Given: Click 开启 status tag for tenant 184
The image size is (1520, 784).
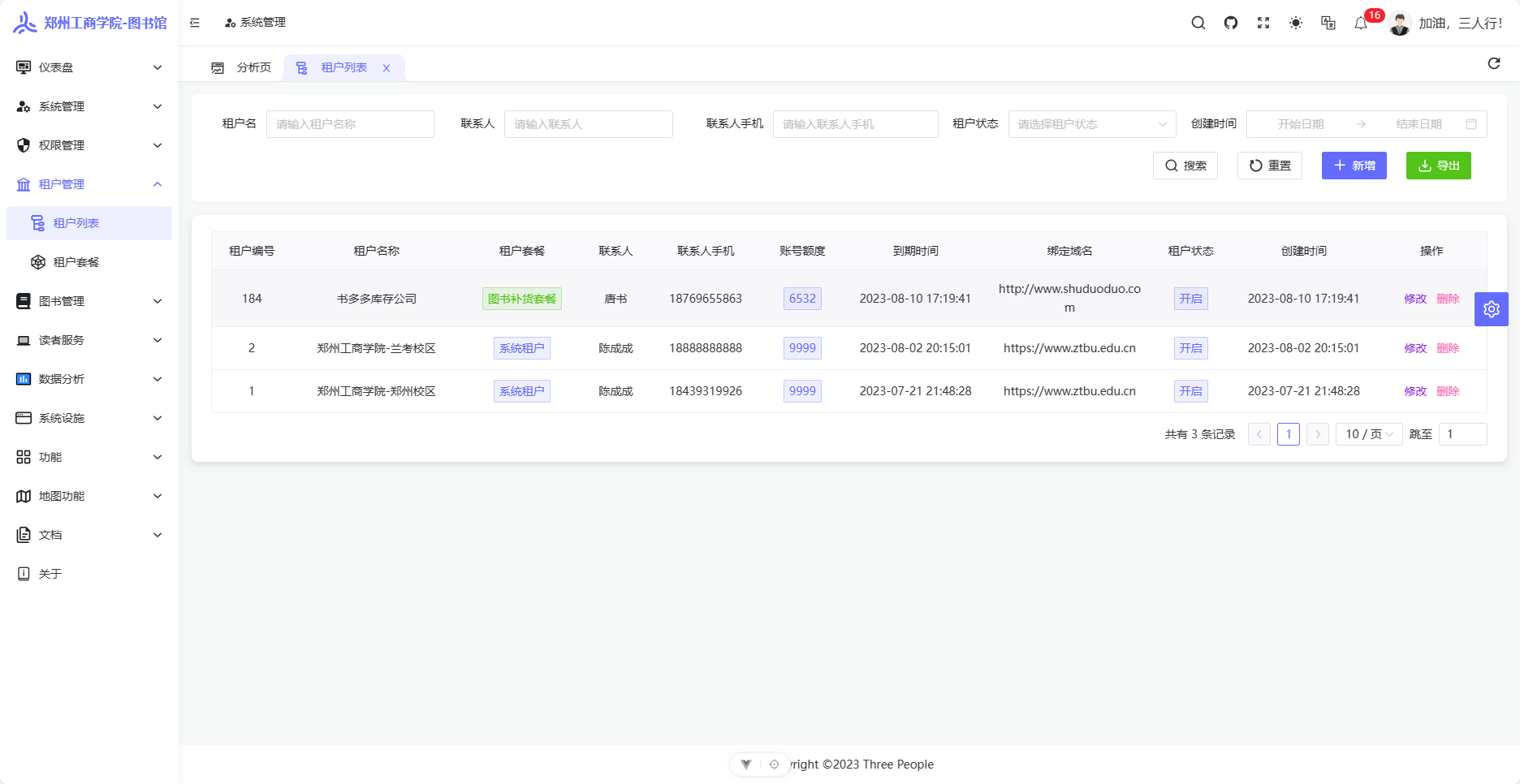Looking at the screenshot, I should (x=1190, y=299).
